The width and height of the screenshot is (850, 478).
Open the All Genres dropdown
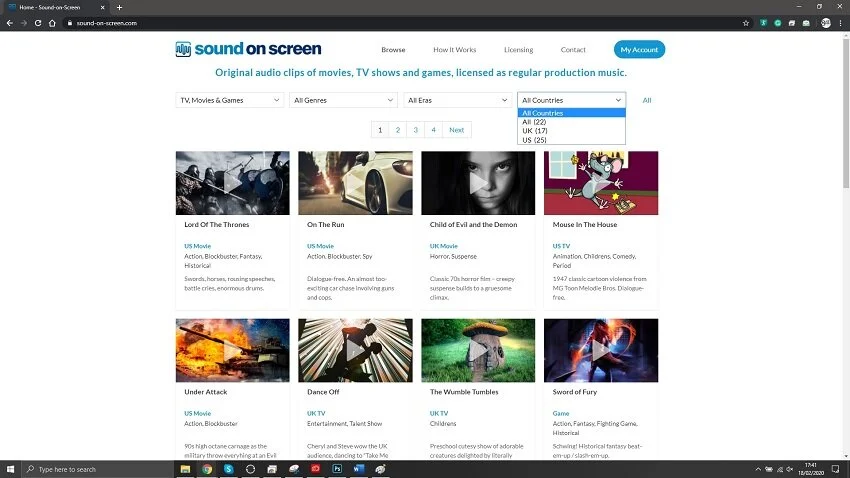(x=344, y=100)
